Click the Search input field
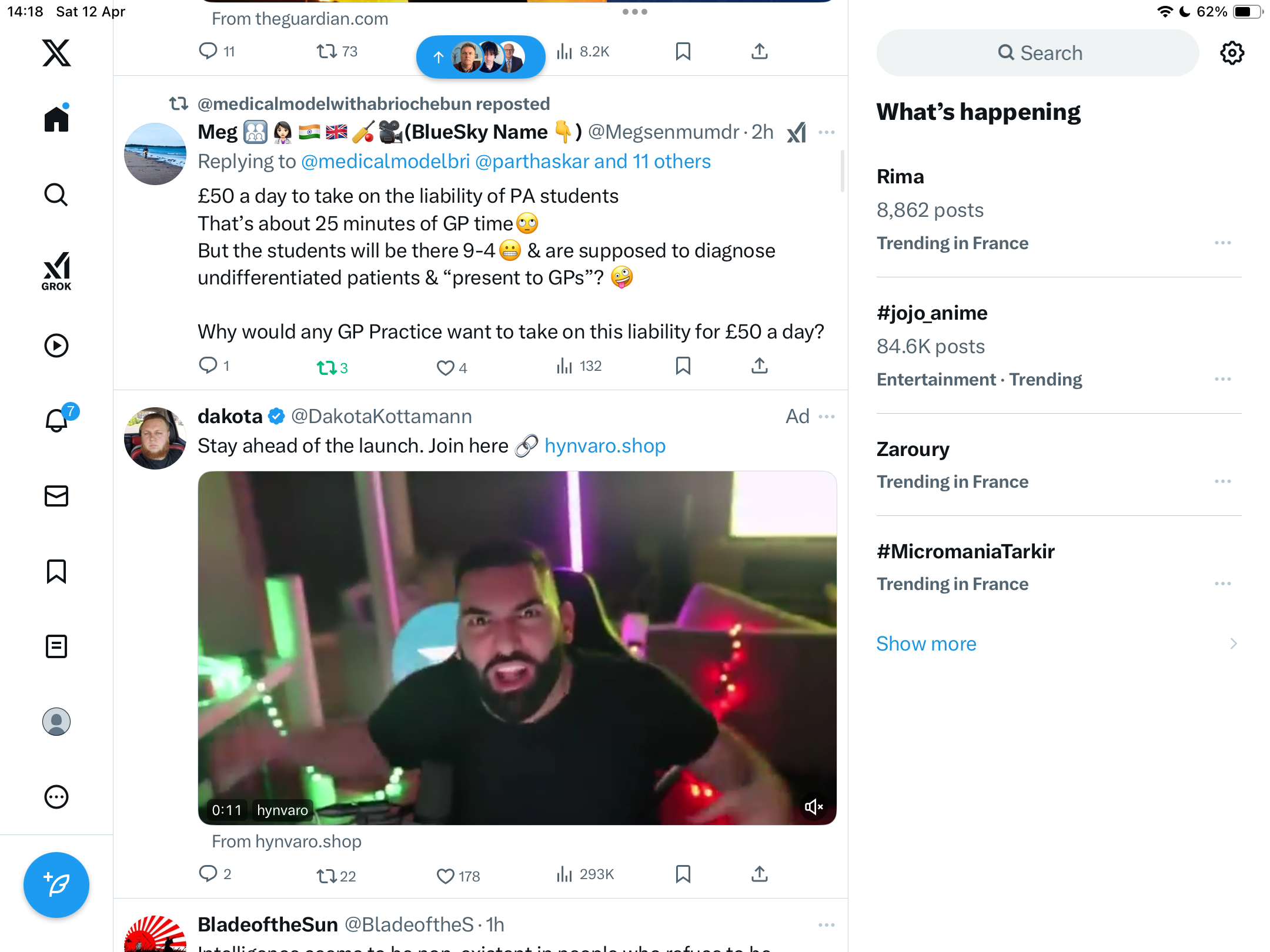Image resolution: width=1270 pixels, height=952 pixels. click(1038, 53)
